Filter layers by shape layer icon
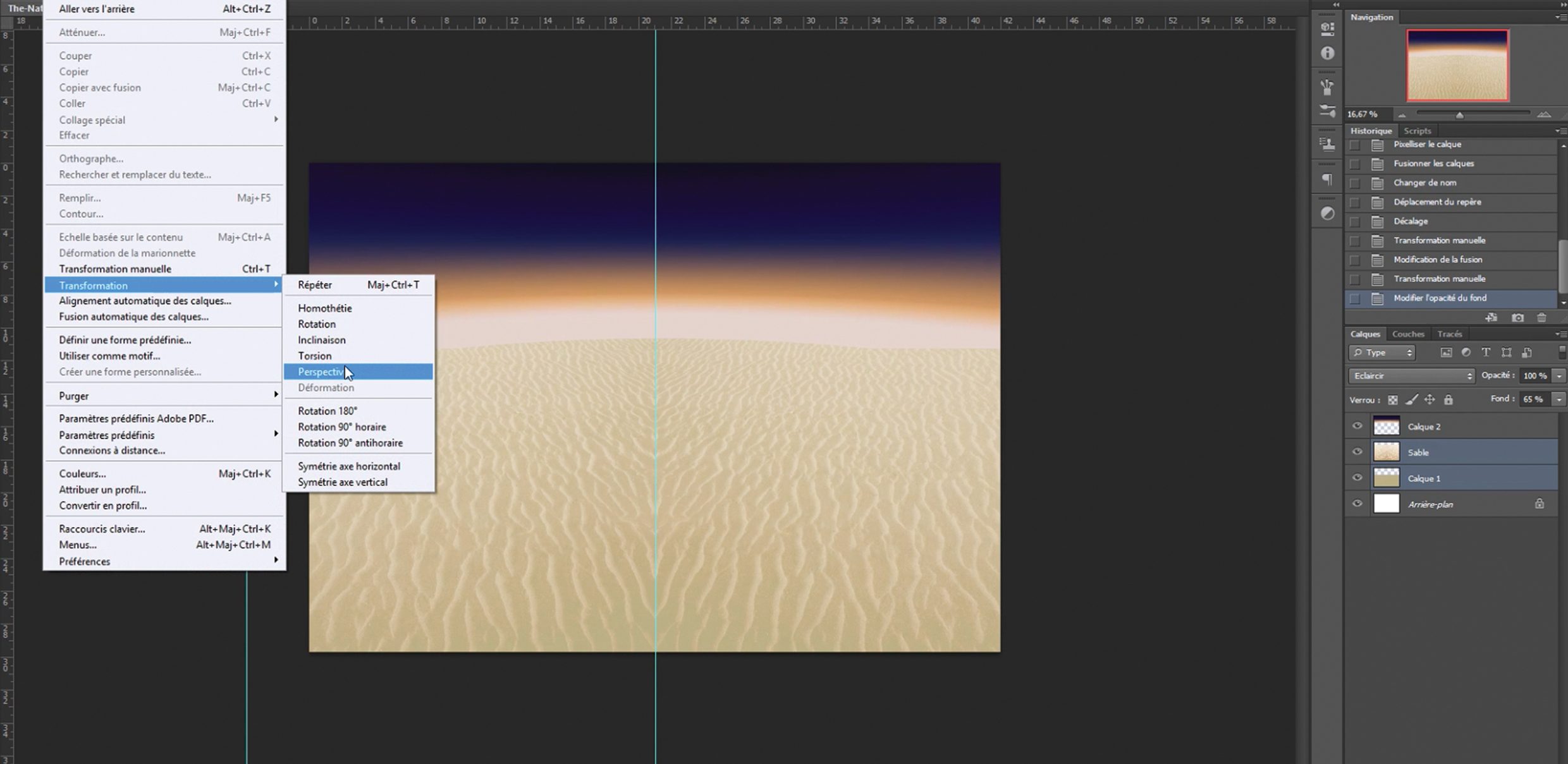This screenshot has width=1568, height=764. [1507, 353]
